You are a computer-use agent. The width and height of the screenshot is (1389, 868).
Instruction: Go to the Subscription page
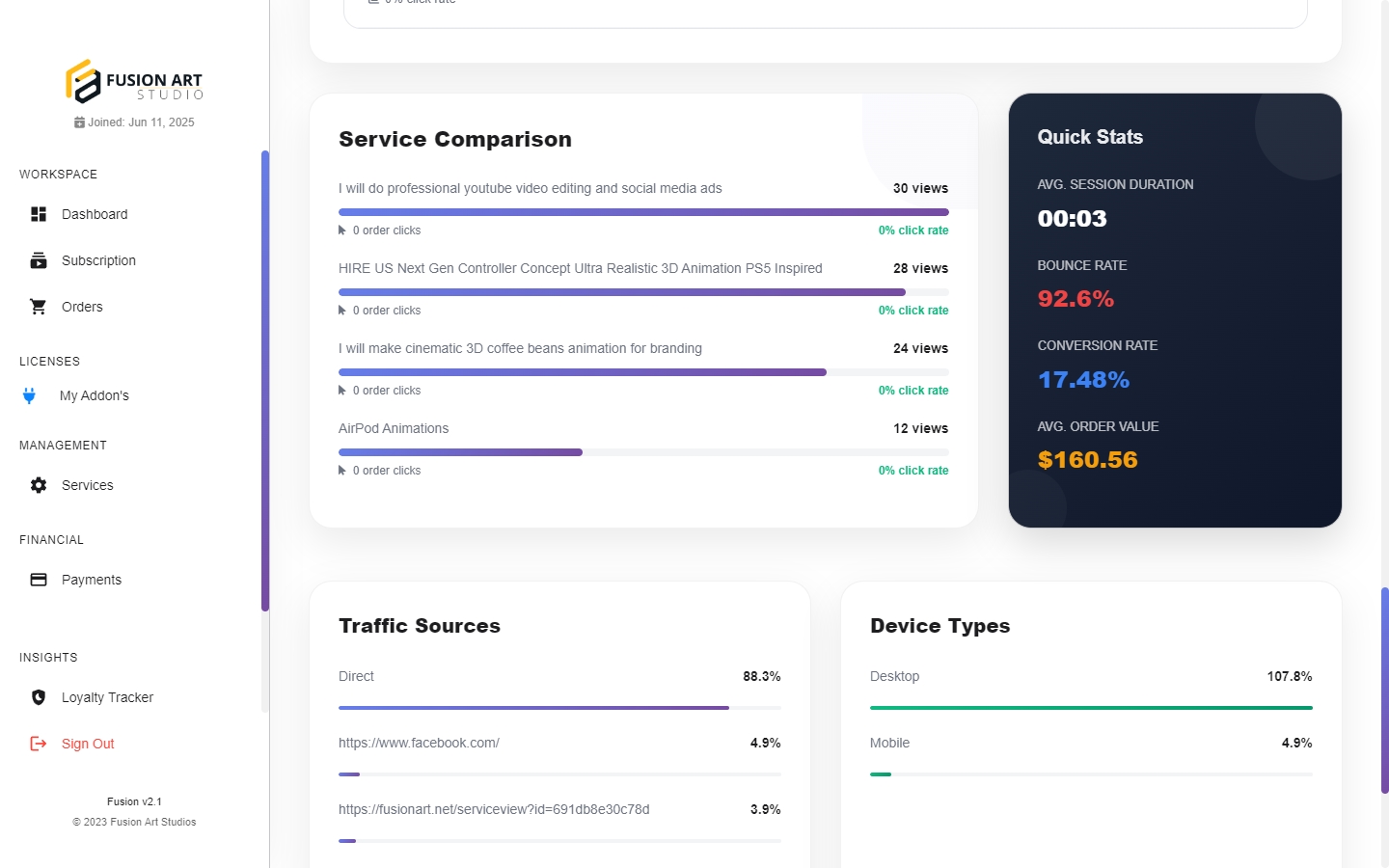(98, 260)
